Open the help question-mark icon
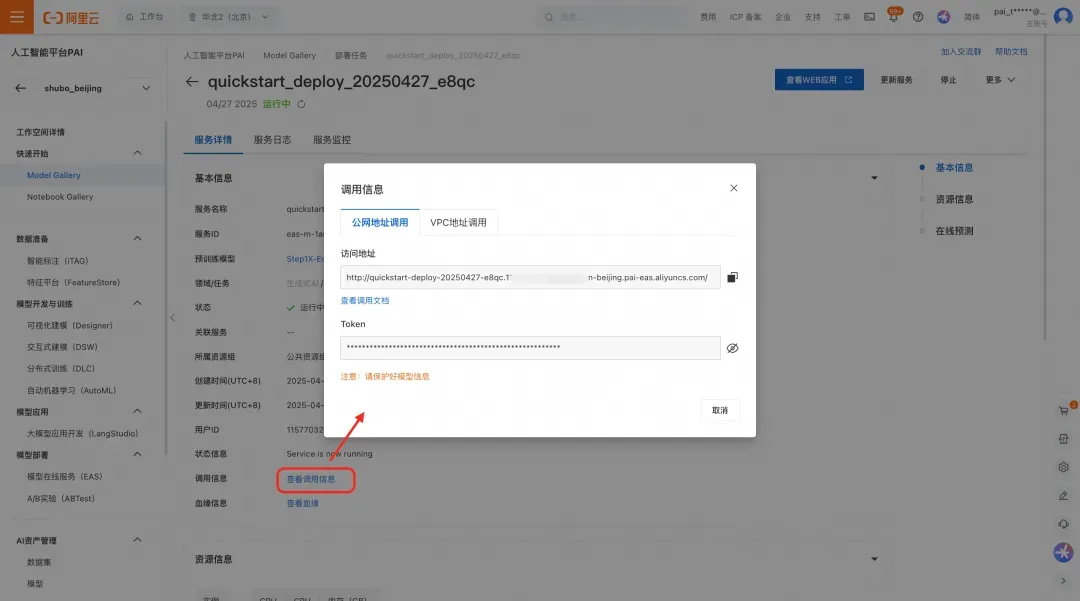This screenshot has height=601, width=1080. pos(918,17)
